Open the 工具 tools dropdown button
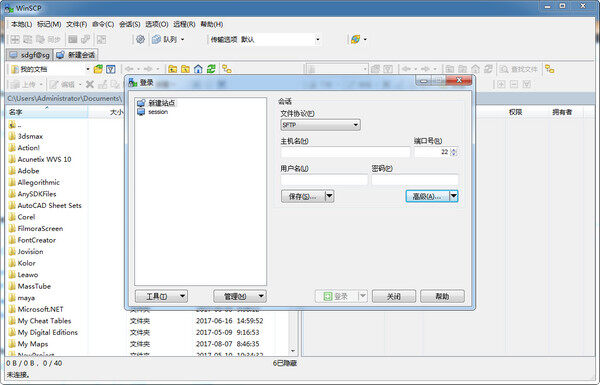This screenshot has height=385, width=600. (x=161, y=296)
